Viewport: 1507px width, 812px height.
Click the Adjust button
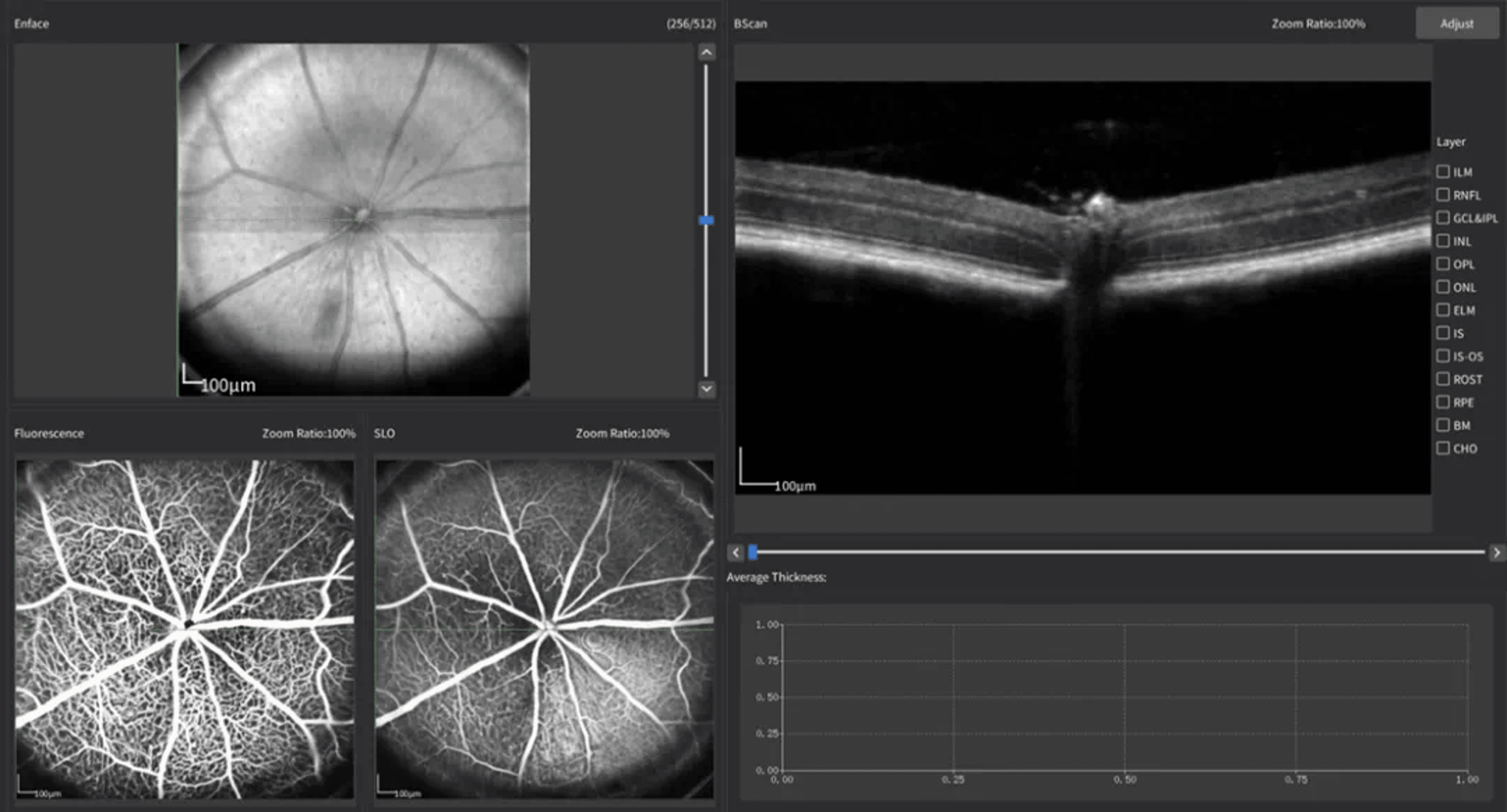coord(1457,23)
